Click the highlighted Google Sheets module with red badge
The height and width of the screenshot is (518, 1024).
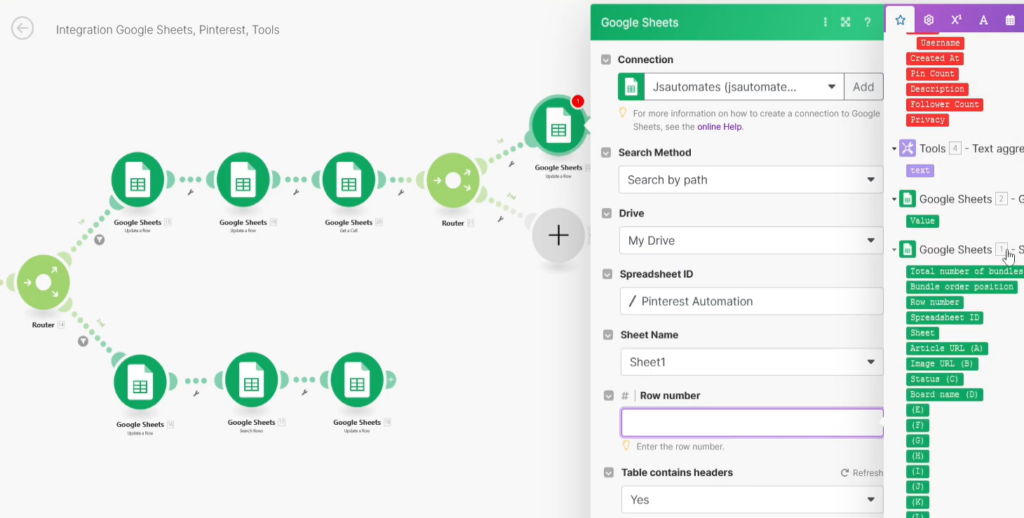coord(558,125)
